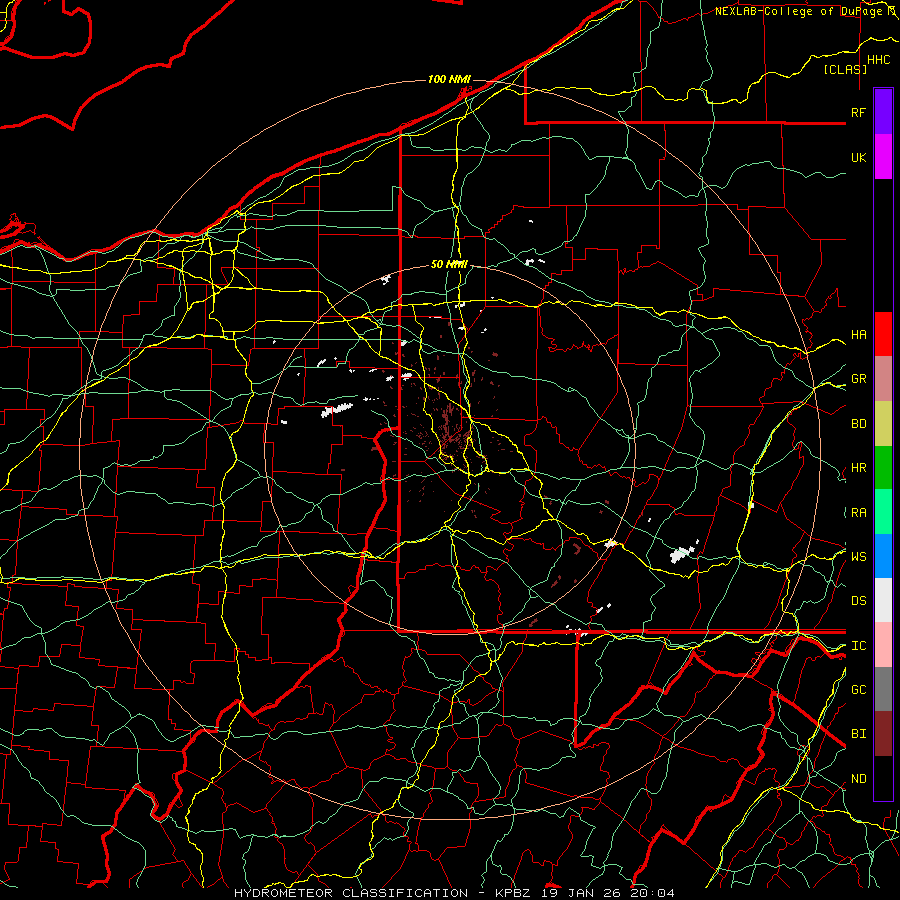Click the DS legend label
900x900 pixels.
click(859, 601)
